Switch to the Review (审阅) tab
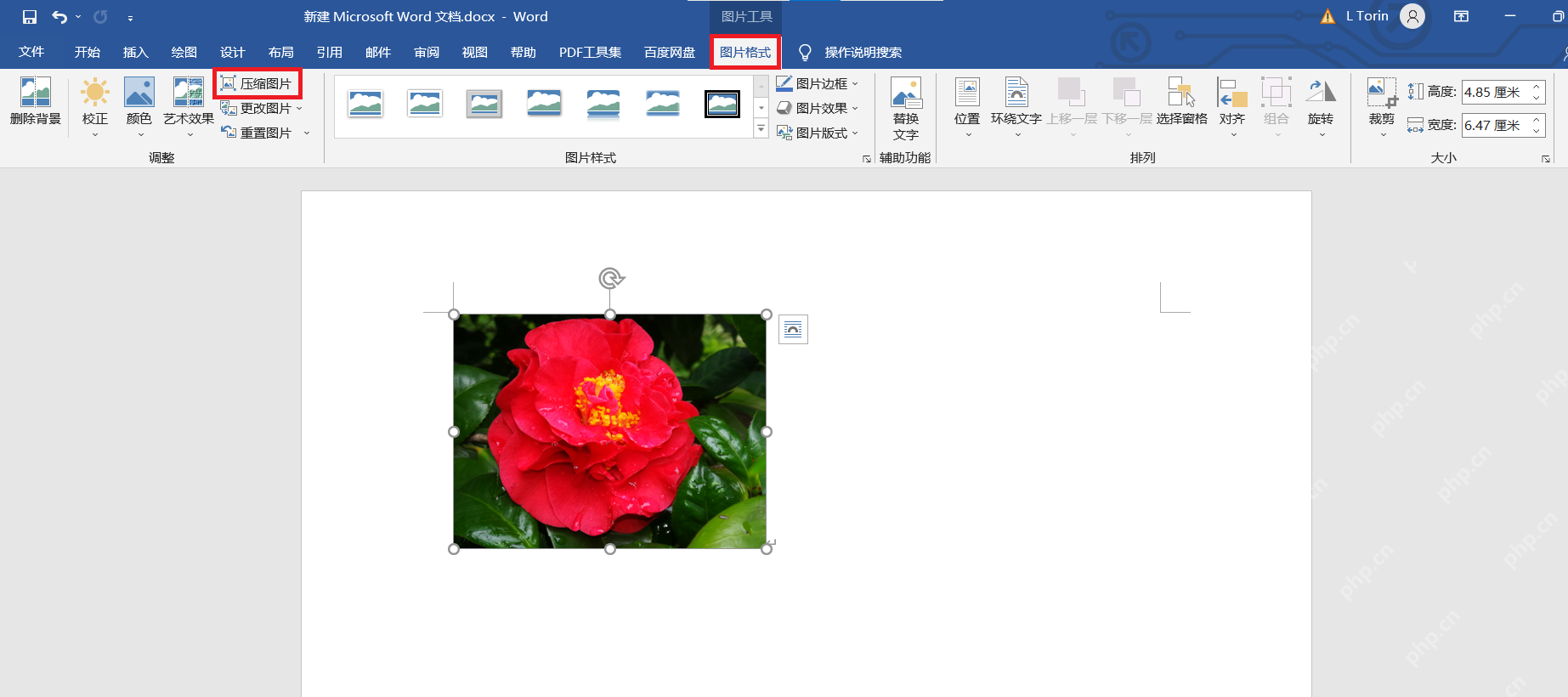1568x697 pixels. click(x=427, y=53)
